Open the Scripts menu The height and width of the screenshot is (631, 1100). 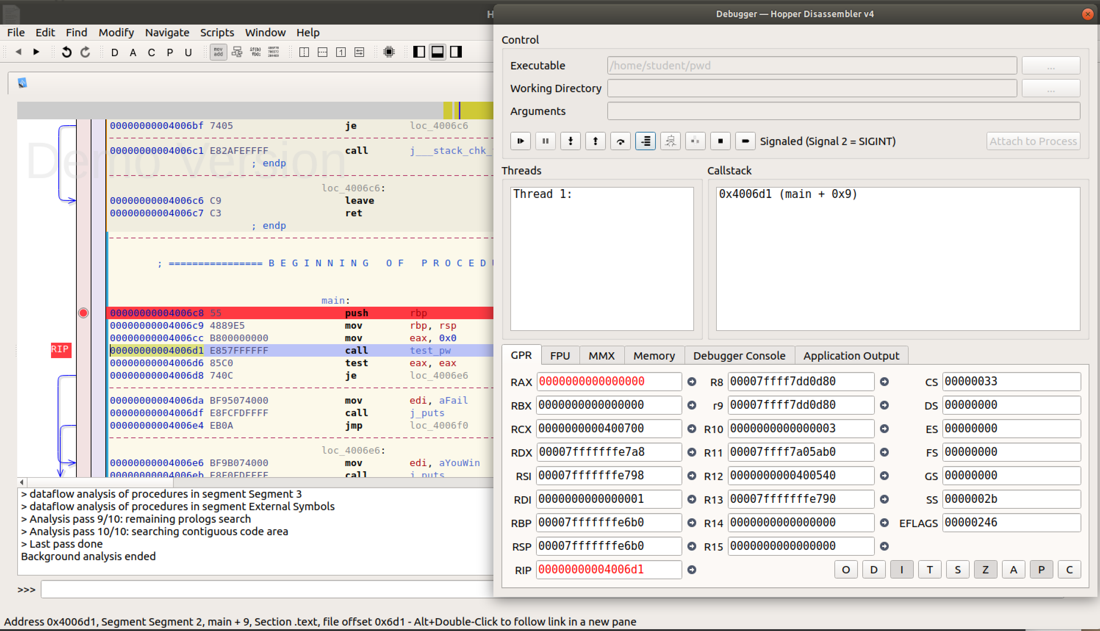(217, 32)
